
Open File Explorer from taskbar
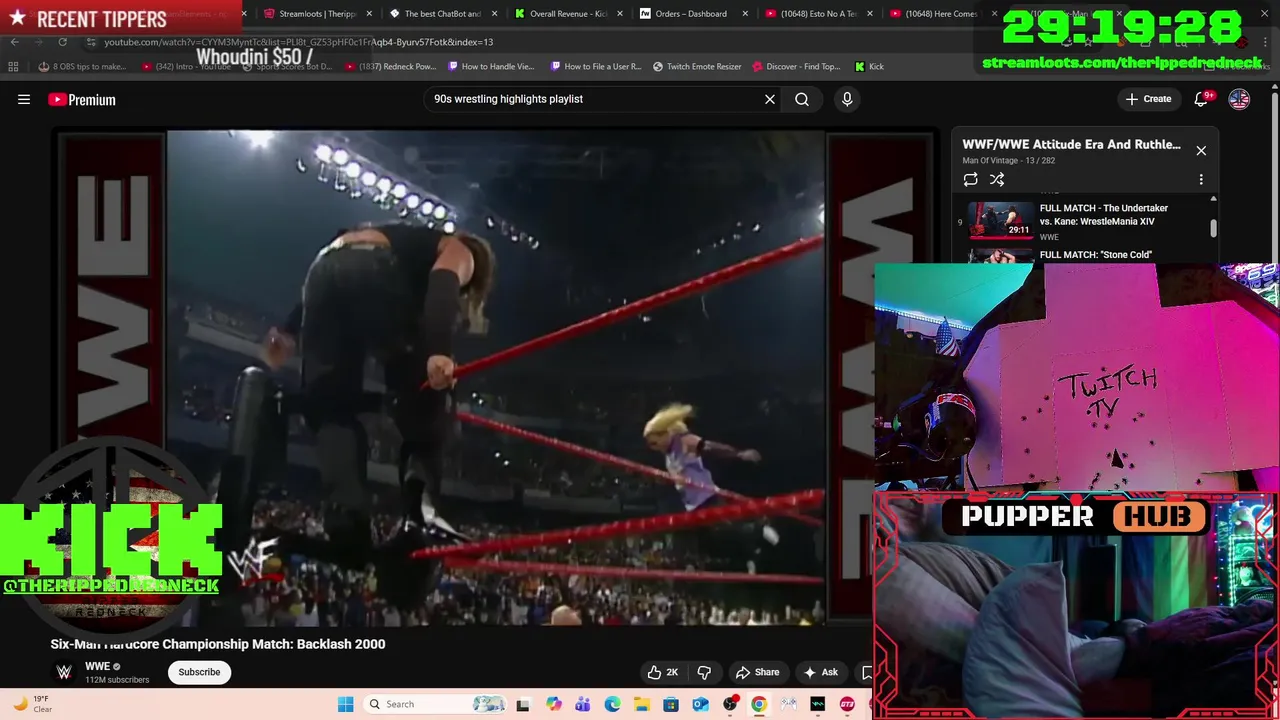pos(641,704)
